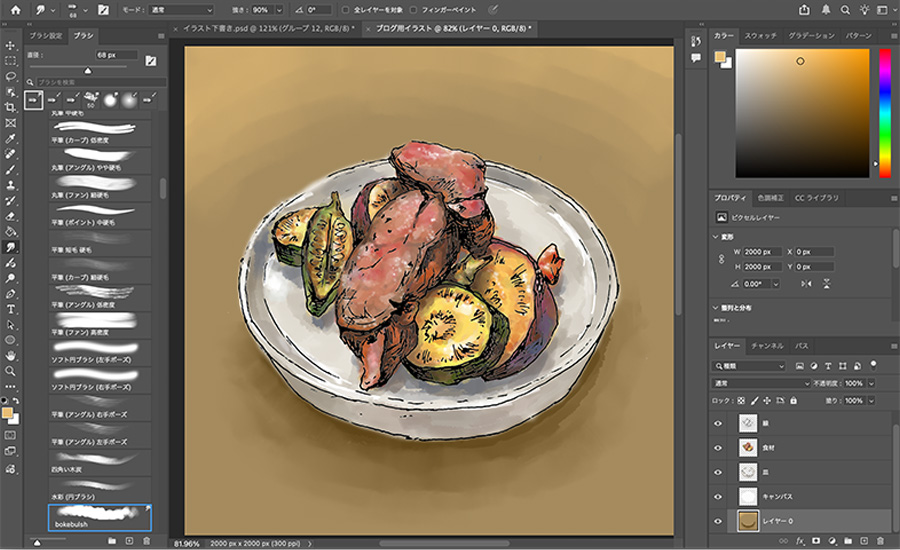Select the bokebulsh brush preset
Image resolution: width=900 pixels, height=550 pixels.
[x=99, y=516]
